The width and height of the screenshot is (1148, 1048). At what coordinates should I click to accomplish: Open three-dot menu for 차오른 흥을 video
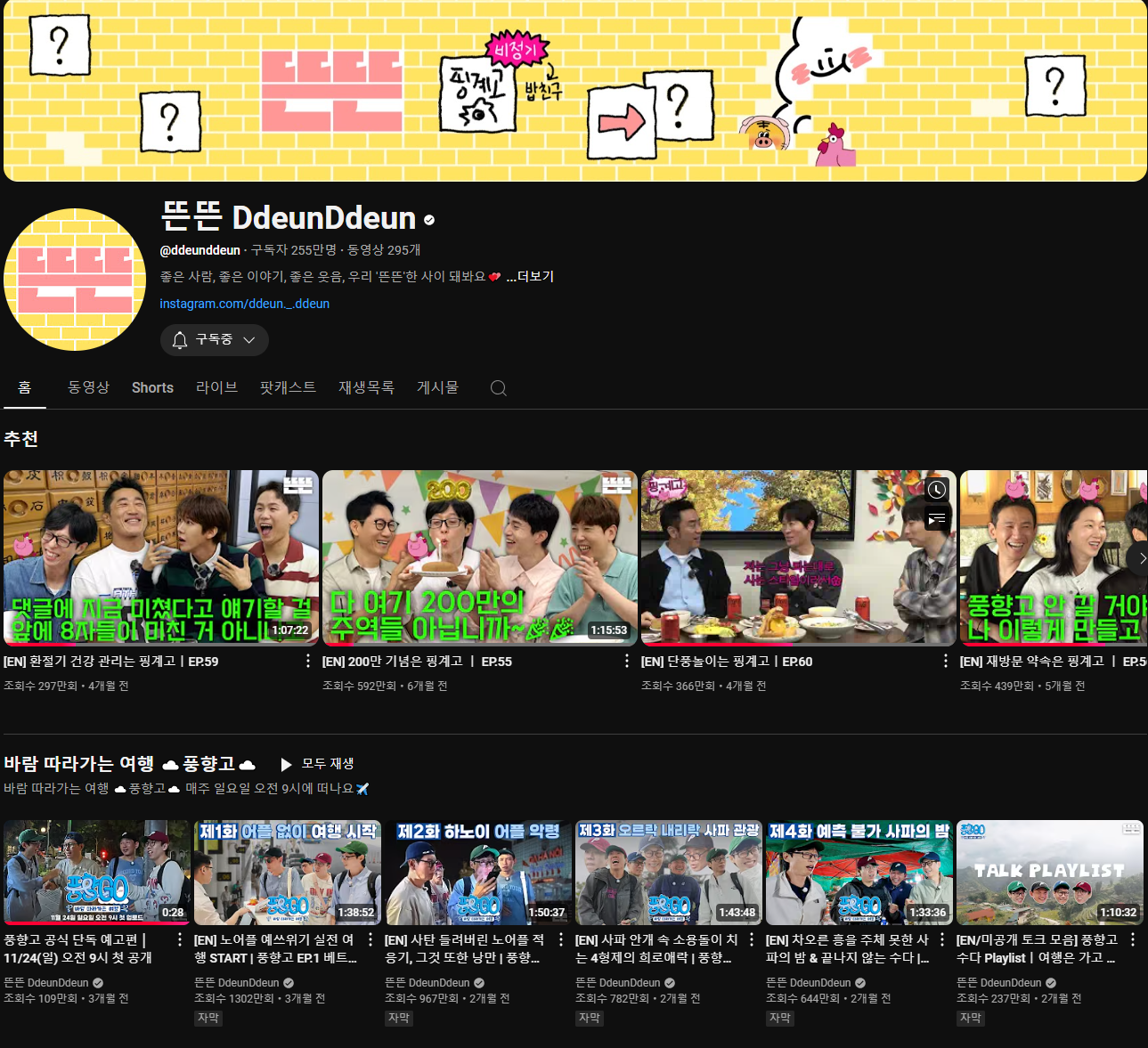(x=942, y=939)
